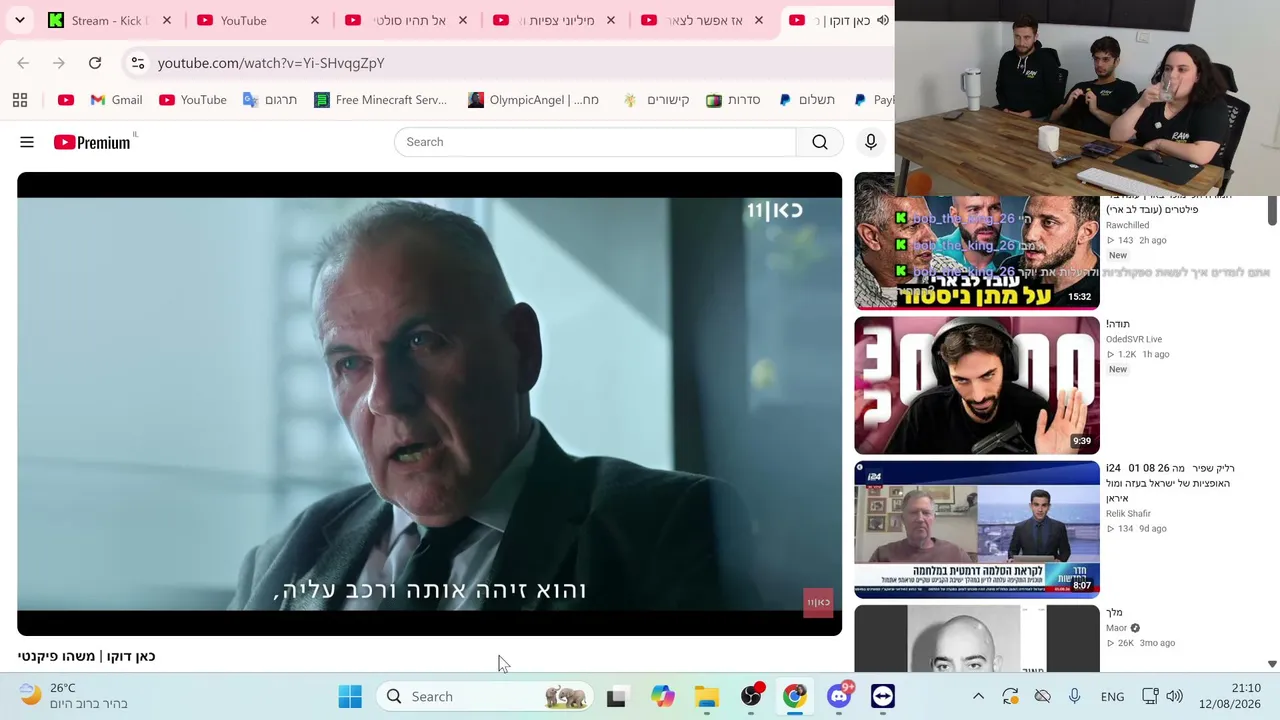Image resolution: width=1280 pixels, height=720 pixels.
Task: Open the Gmail bookmark
Action: pyautogui.click(x=116, y=100)
